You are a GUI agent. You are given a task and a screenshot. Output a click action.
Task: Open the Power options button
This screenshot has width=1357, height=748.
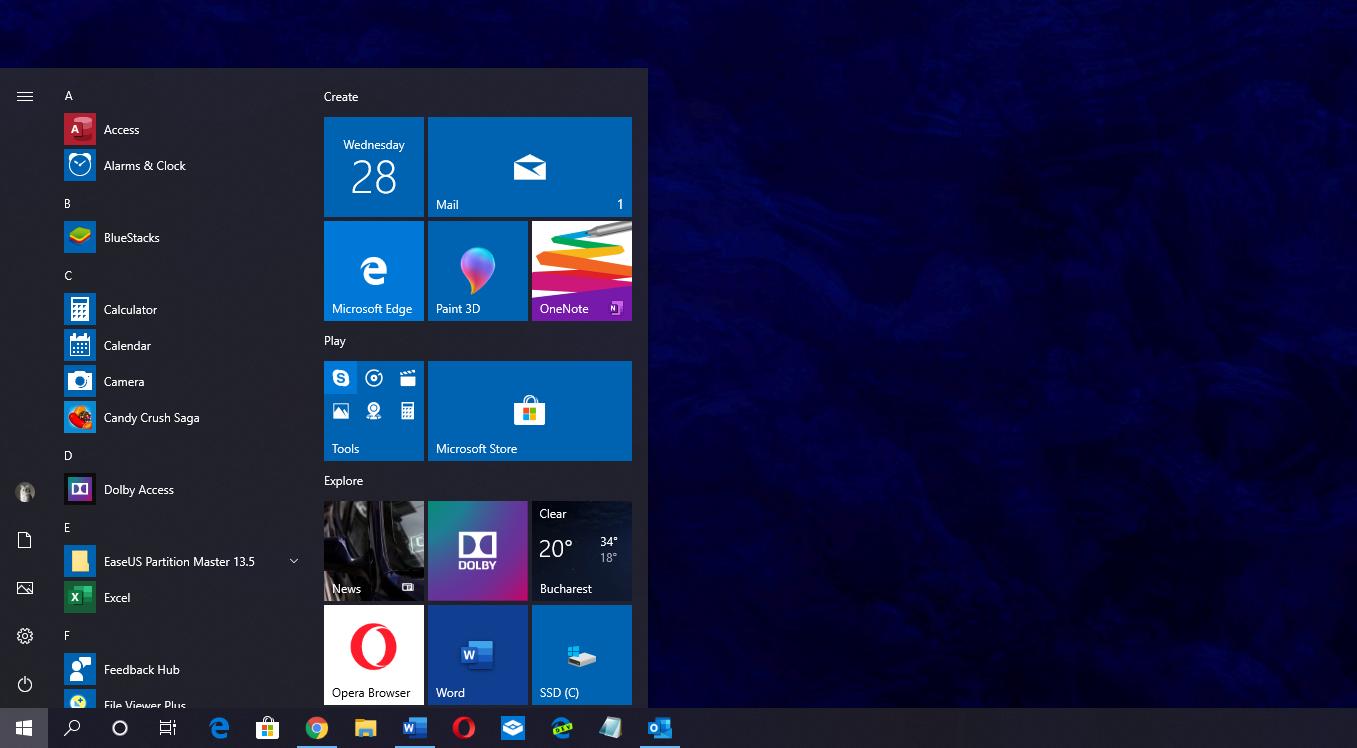25,684
